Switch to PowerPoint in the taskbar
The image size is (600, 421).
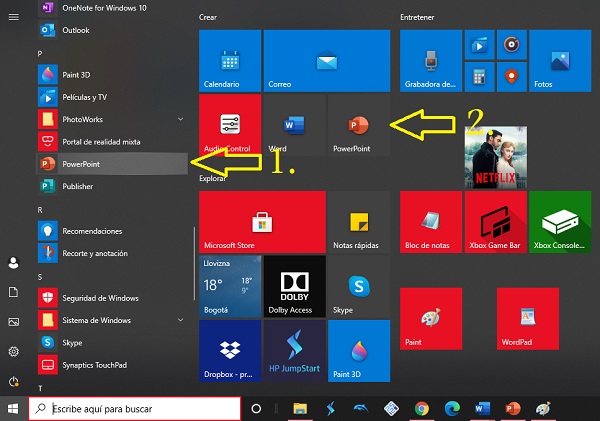click(513, 409)
